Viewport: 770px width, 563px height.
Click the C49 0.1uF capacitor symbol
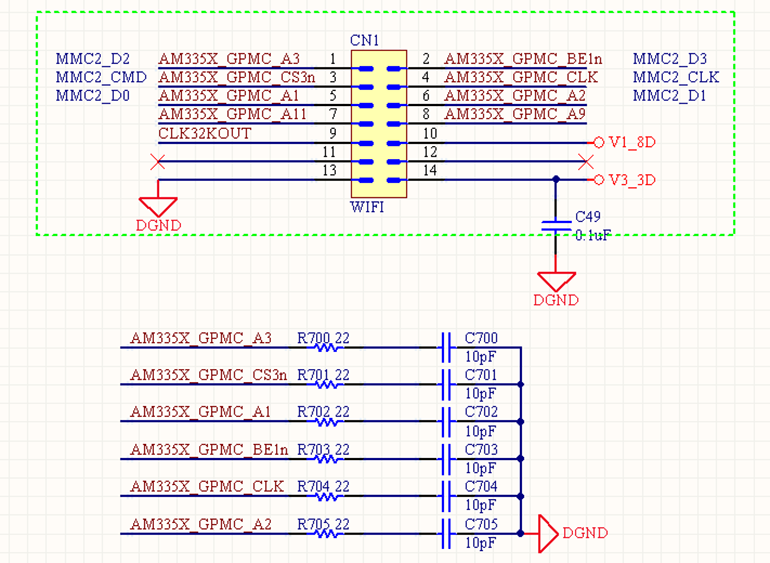pos(555,224)
